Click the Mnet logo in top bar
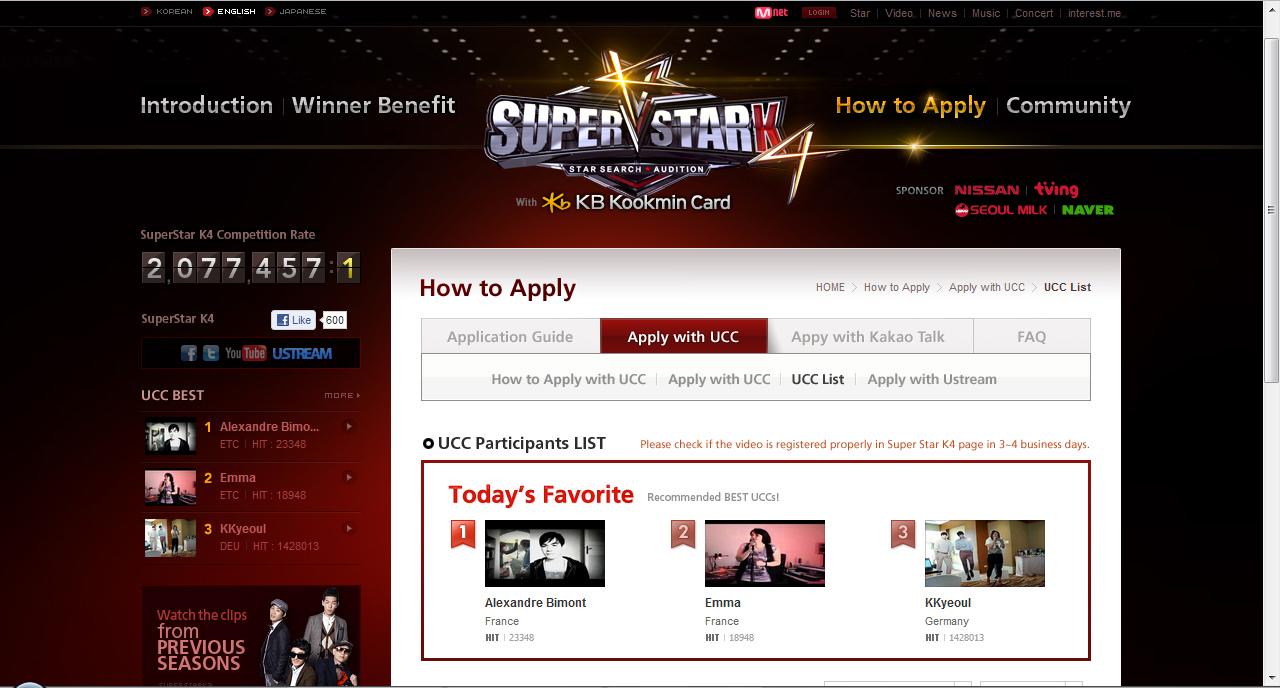Screen dimensions: 1280x688 (x=771, y=13)
